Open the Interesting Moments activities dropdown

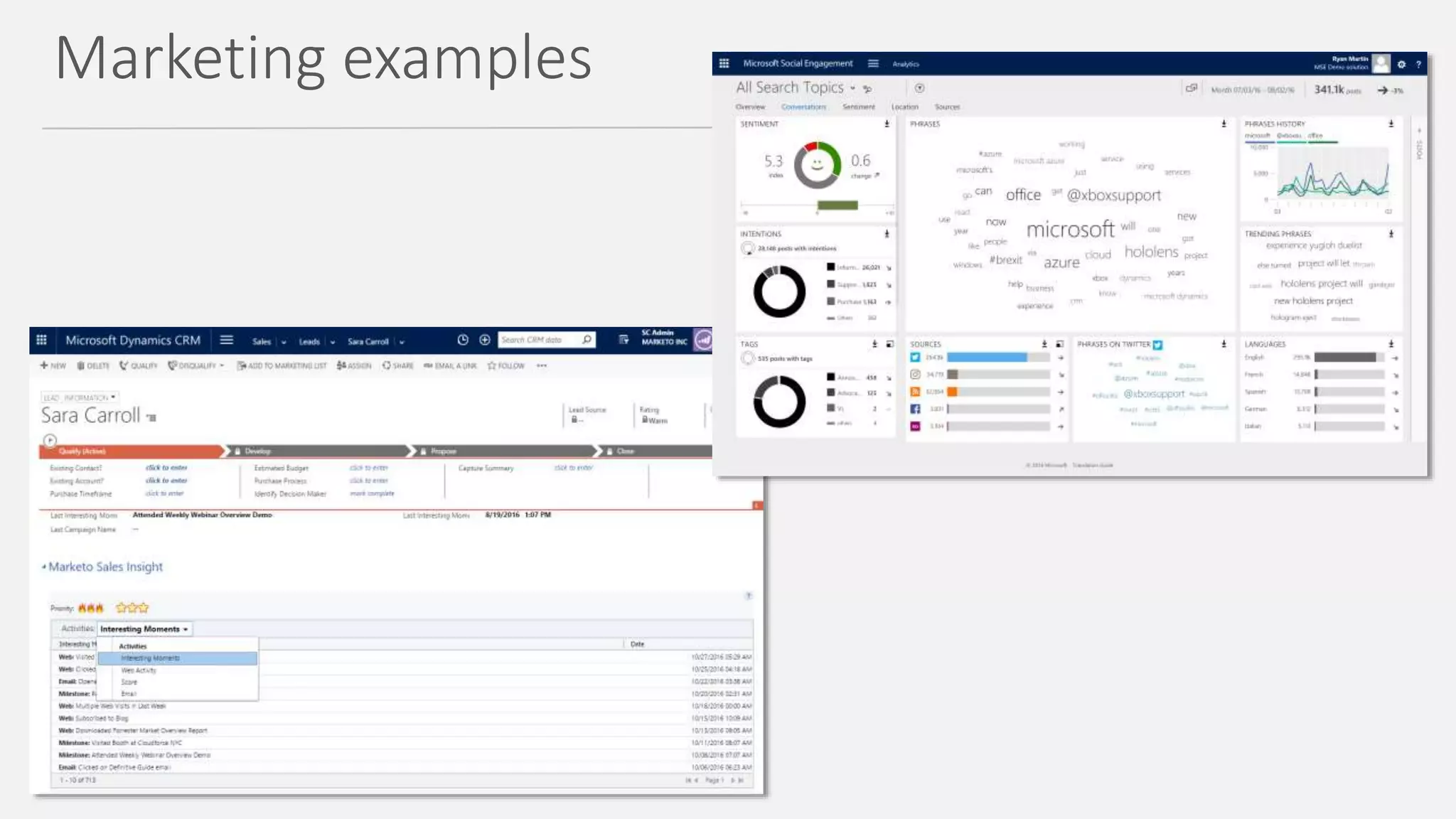[144, 629]
